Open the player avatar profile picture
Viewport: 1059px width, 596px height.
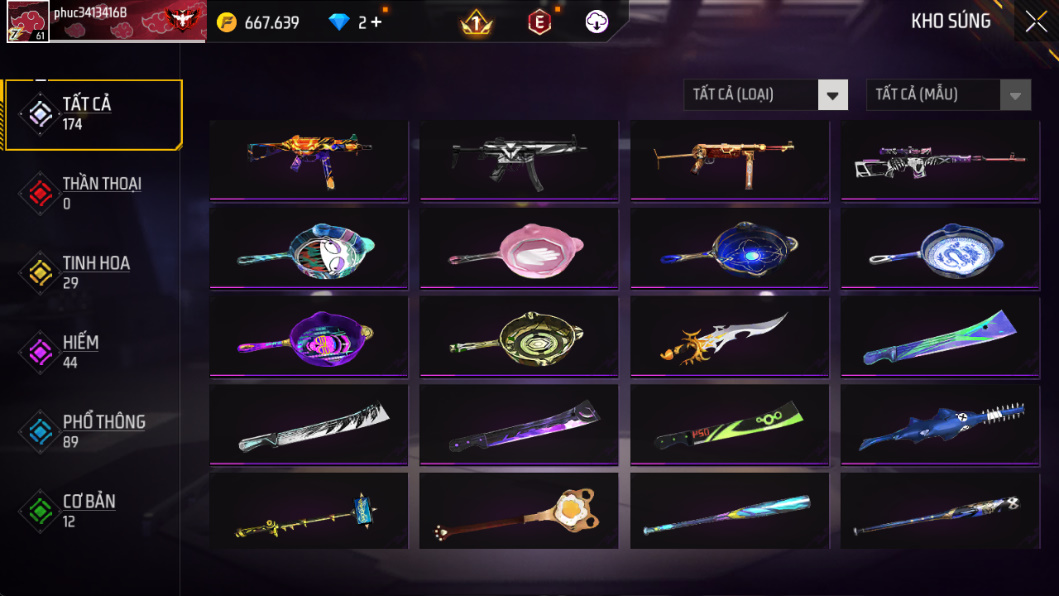click(28, 22)
